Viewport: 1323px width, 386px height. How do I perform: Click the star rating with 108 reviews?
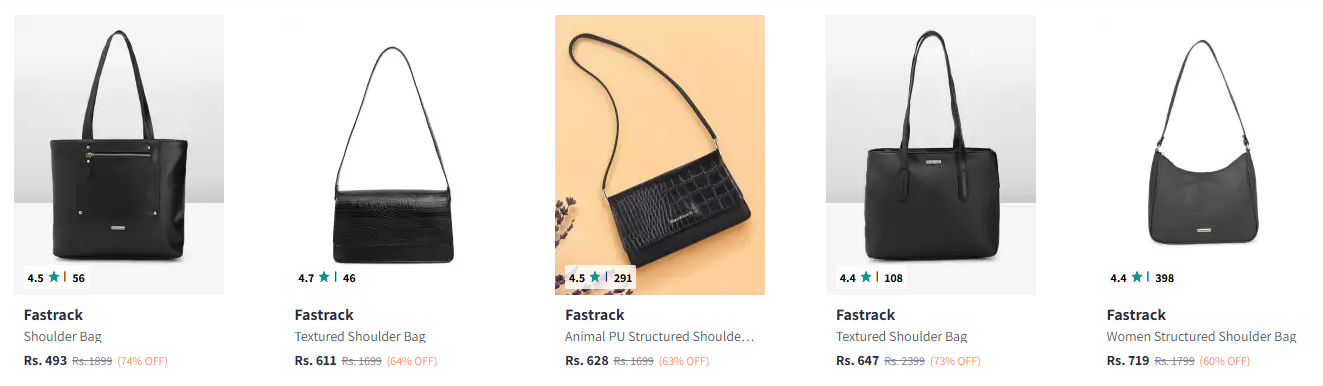[x=872, y=278]
